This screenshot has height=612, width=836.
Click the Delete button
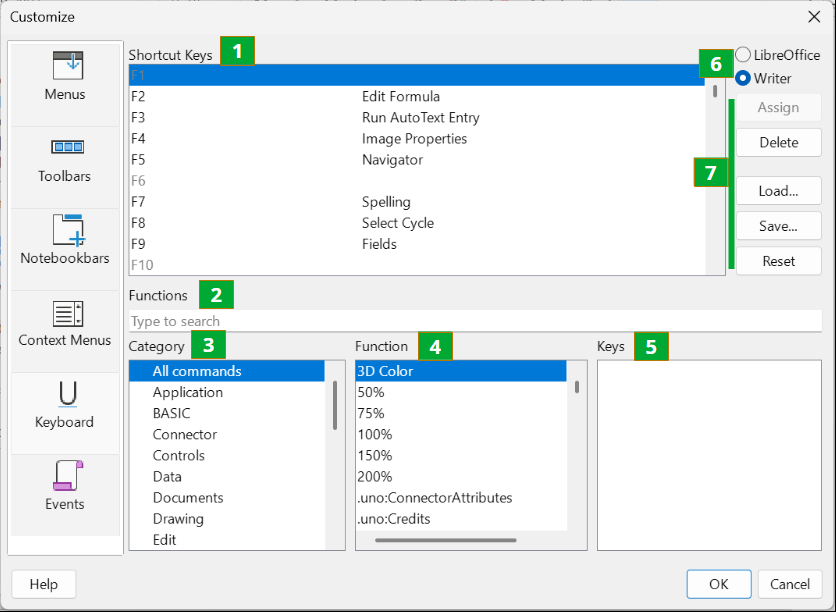tap(778, 142)
